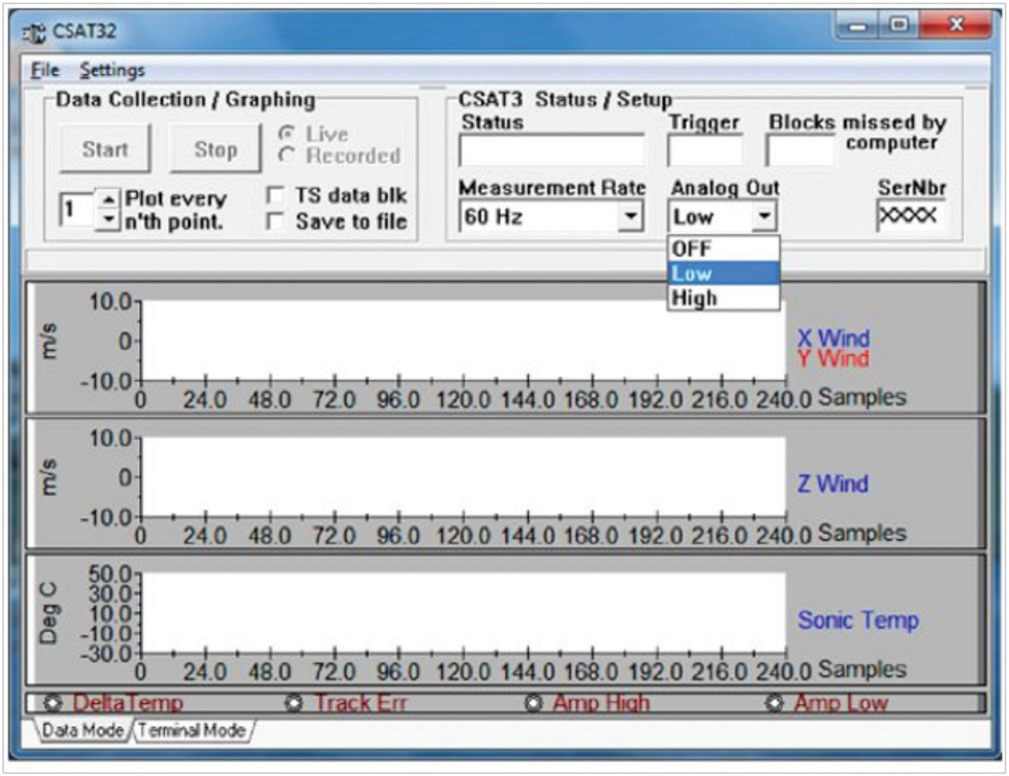
Task: Click the Status text field
Action: (552, 151)
